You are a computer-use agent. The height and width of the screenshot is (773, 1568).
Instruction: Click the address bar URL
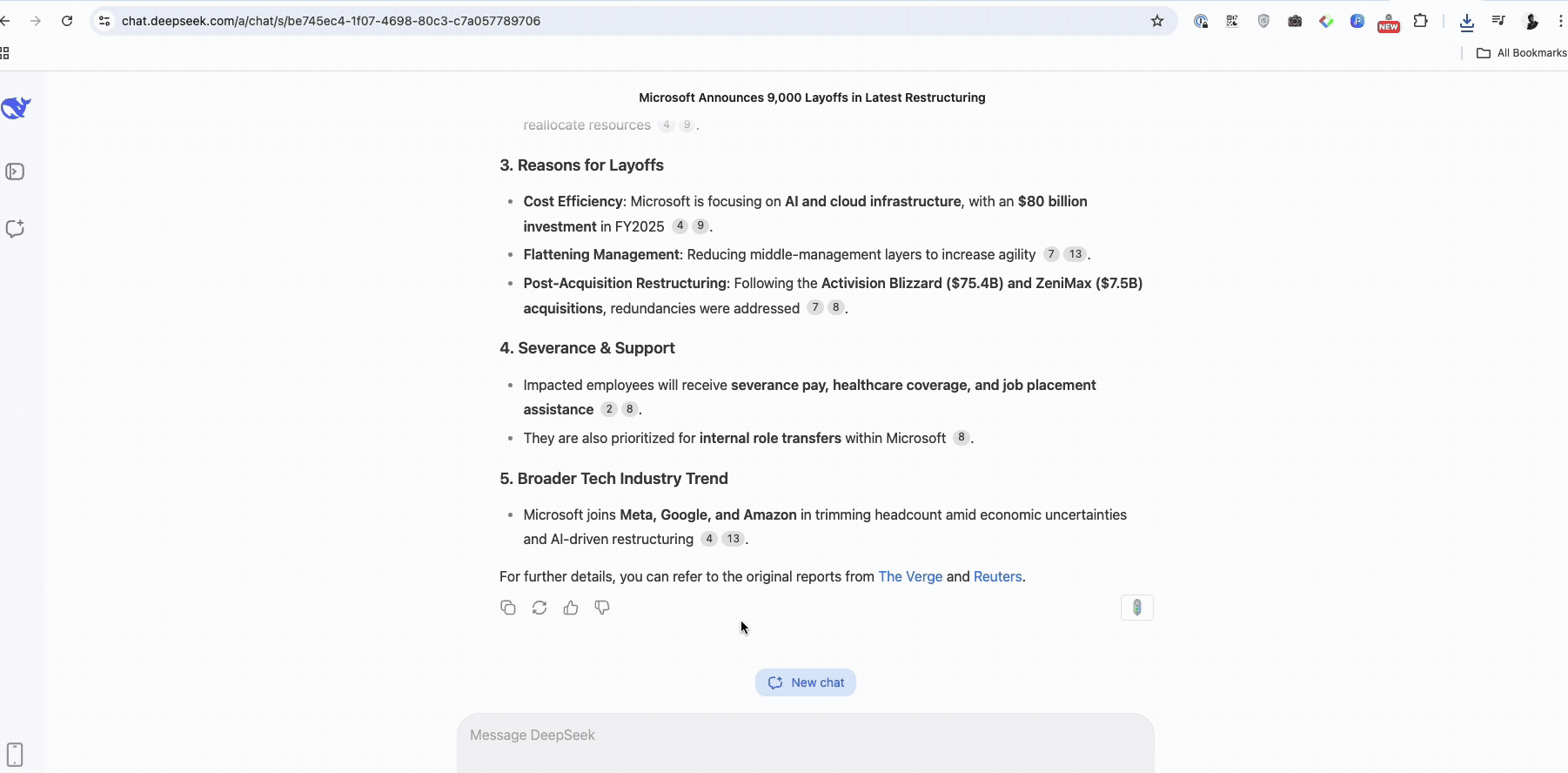click(331, 21)
